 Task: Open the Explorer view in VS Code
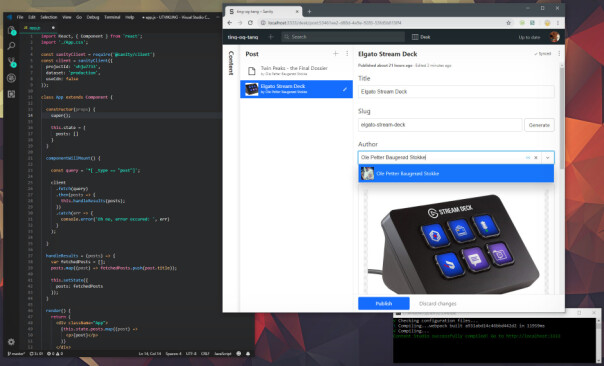(11, 30)
